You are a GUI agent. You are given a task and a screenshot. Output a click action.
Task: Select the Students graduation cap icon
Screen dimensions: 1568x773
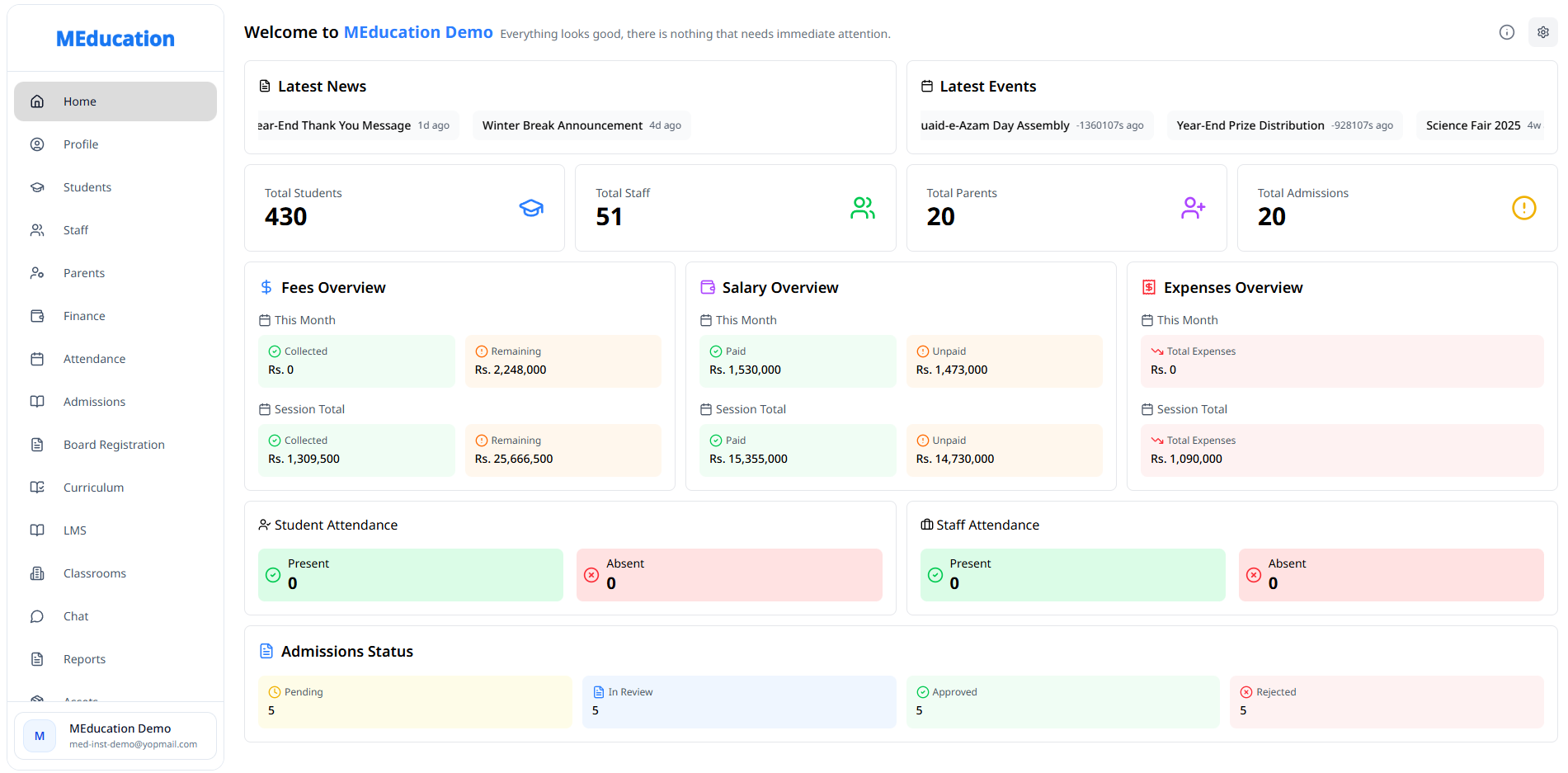[x=37, y=186]
